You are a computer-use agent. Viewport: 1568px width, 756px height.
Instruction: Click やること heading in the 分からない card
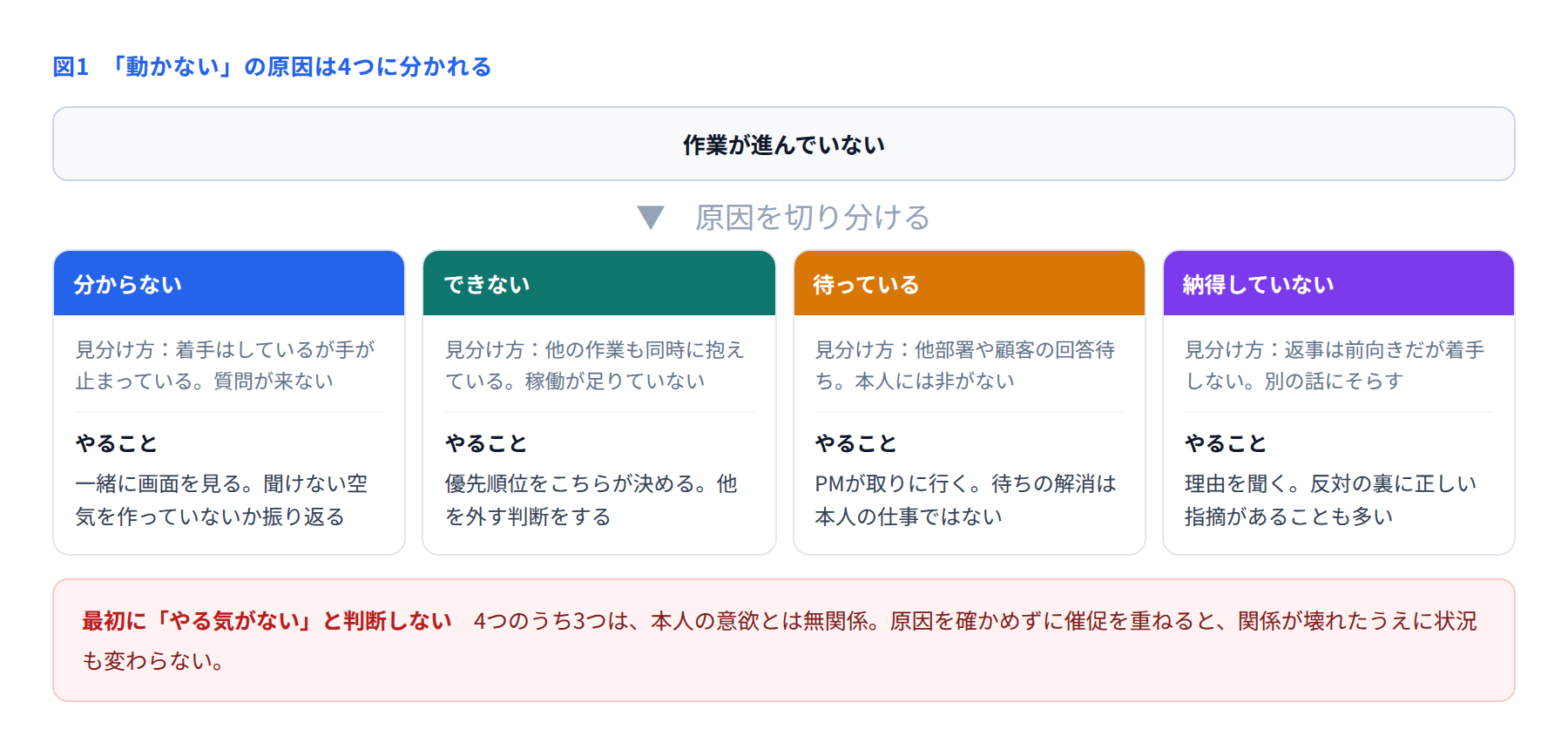point(116,443)
